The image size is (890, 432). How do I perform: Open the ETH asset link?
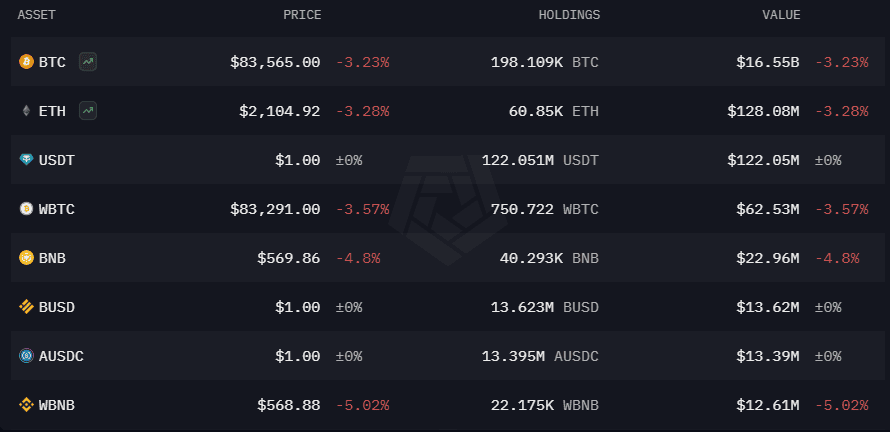point(52,111)
